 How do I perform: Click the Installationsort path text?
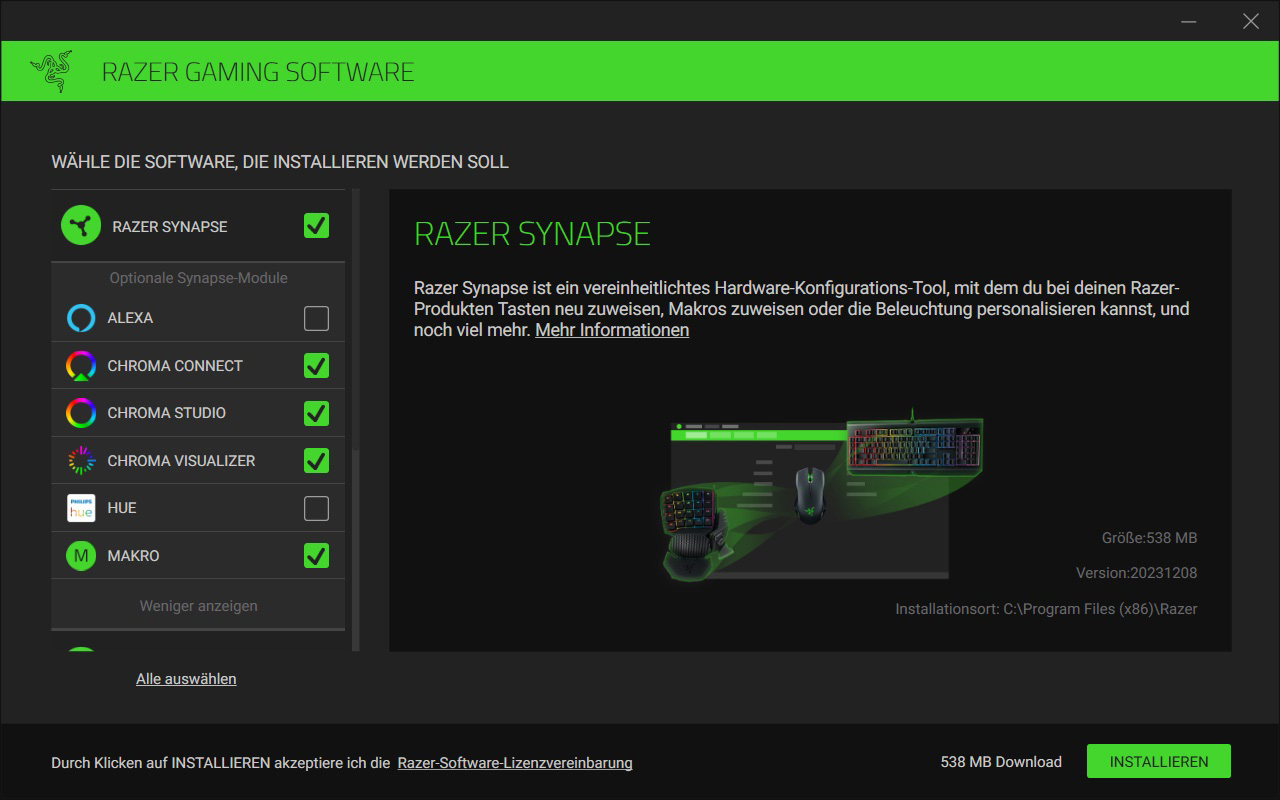click(1046, 609)
